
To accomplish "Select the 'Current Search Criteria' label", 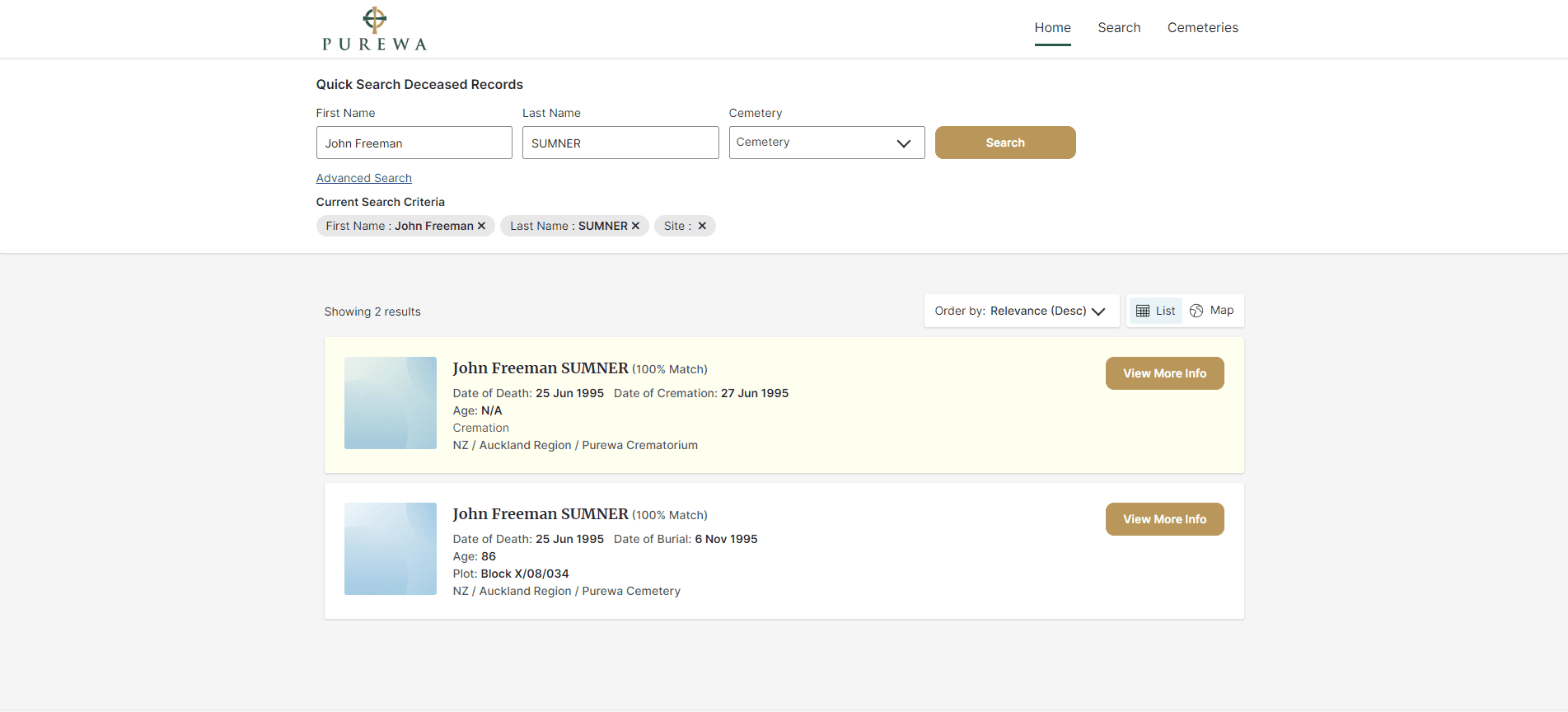I will 381,202.
